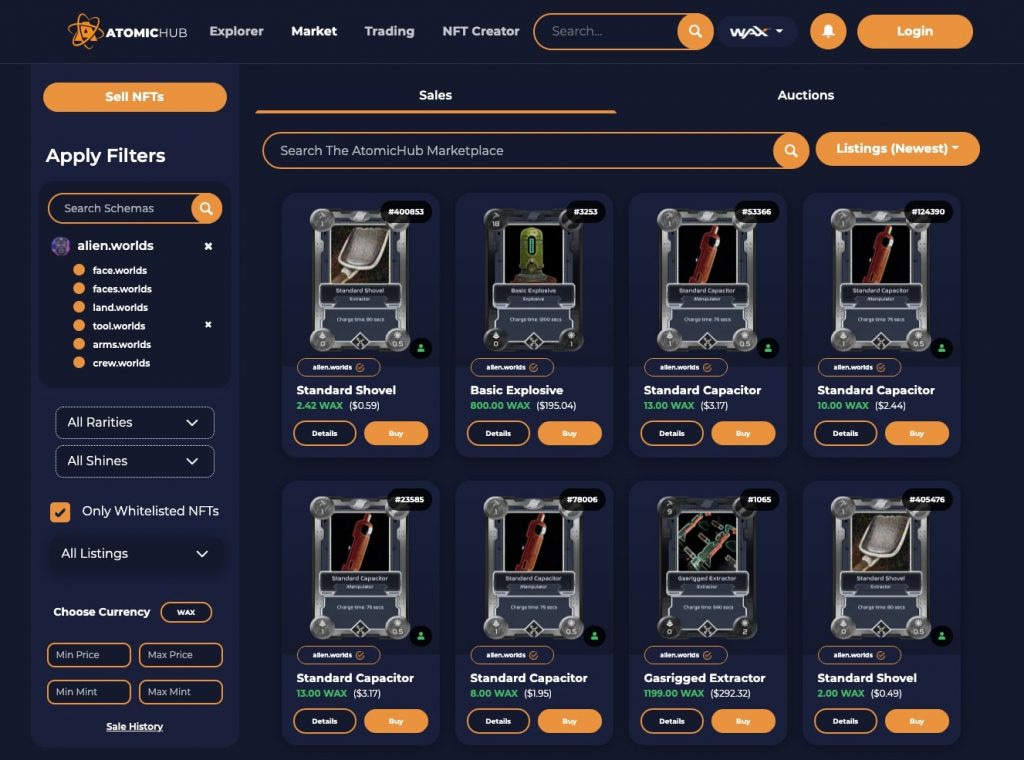Click the marketplace search magnifier button

[790, 151]
